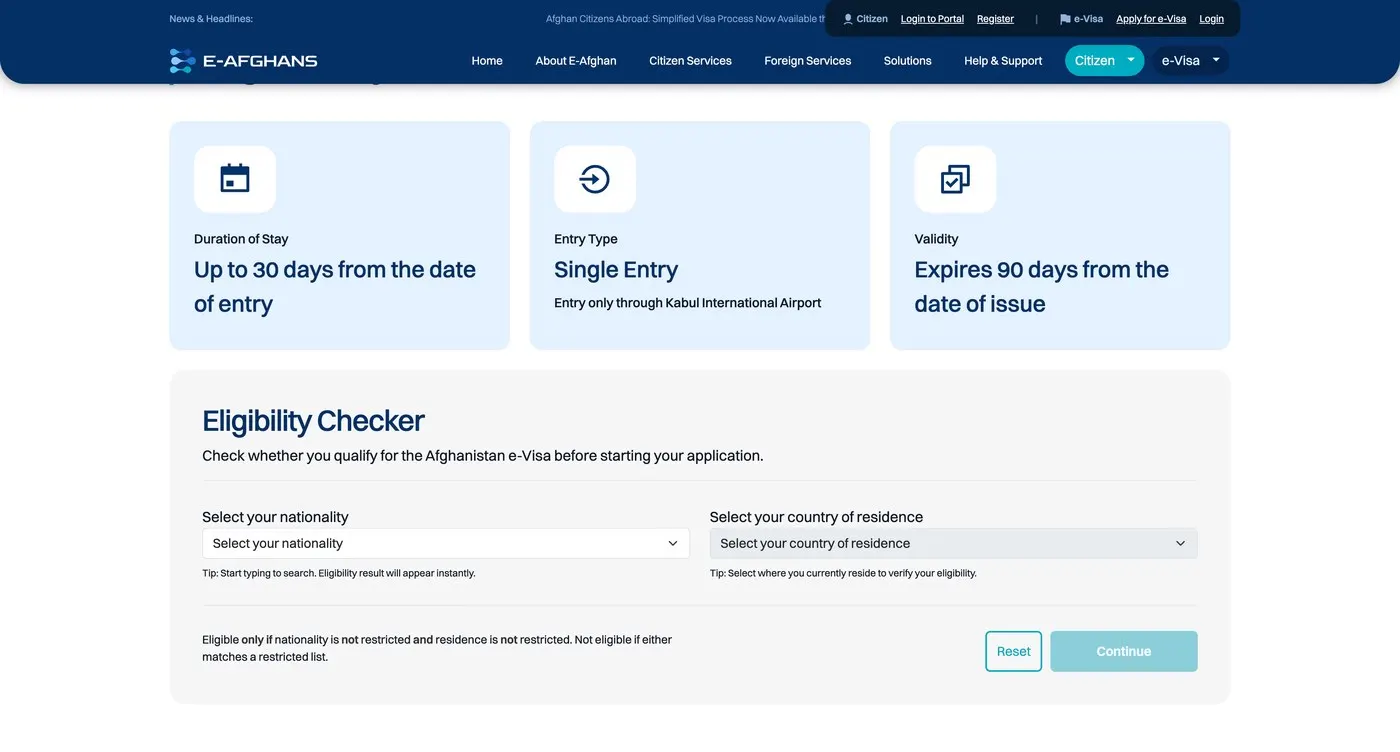Open Help & Support menu item

click(x=1003, y=61)
